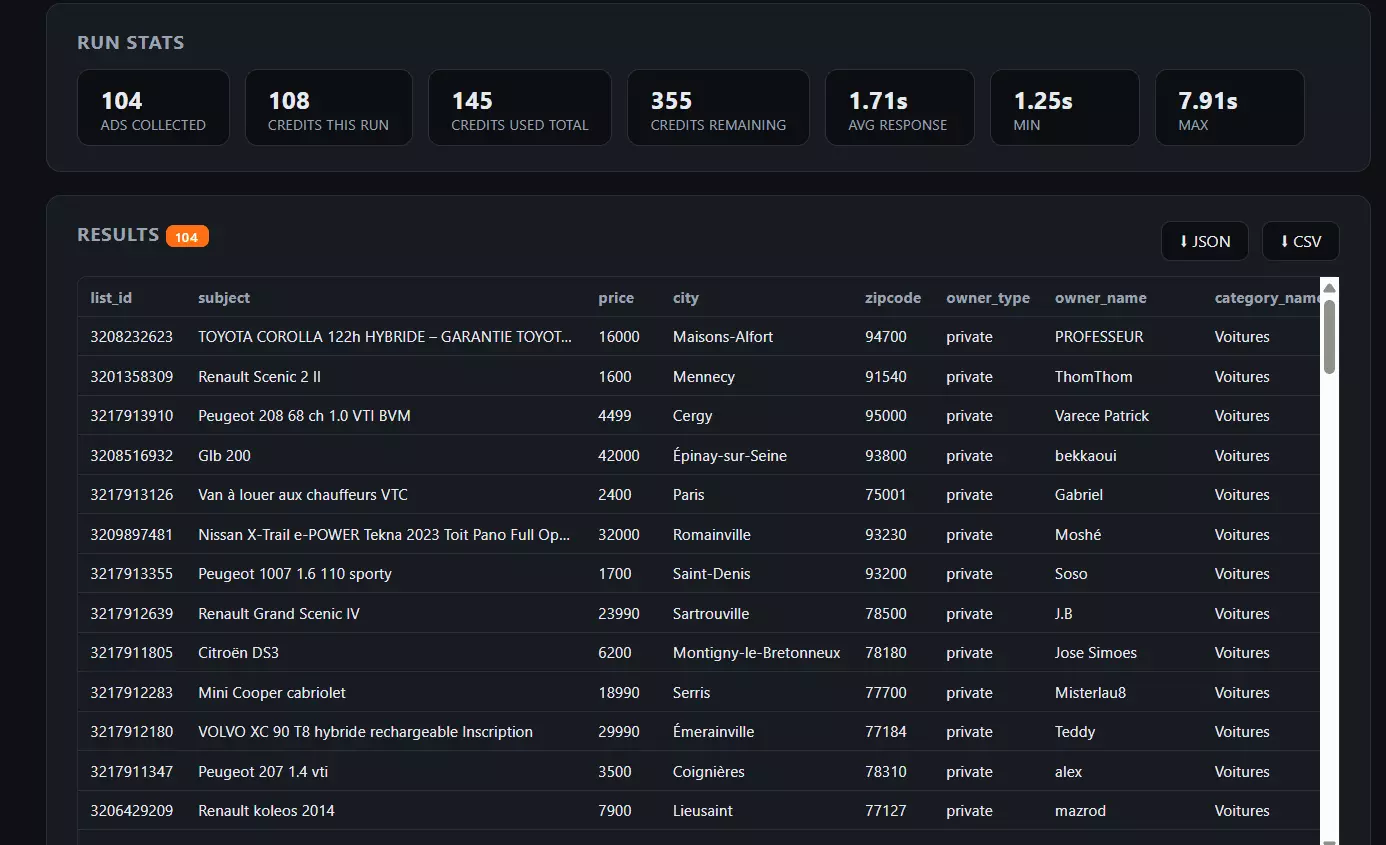This screenshot has height=845, width=1386.
Task: Select the 29990 price value
Action: click(x=619, y=732)
